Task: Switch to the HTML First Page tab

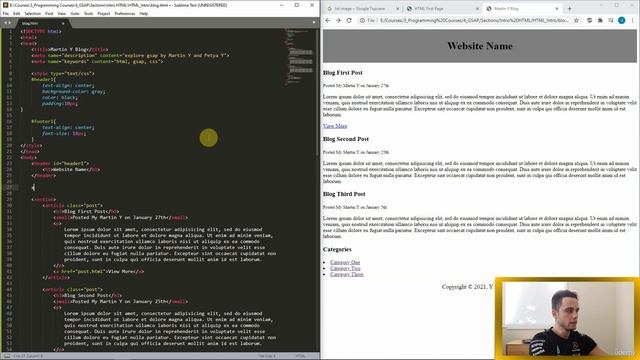Action: [441, 8]
